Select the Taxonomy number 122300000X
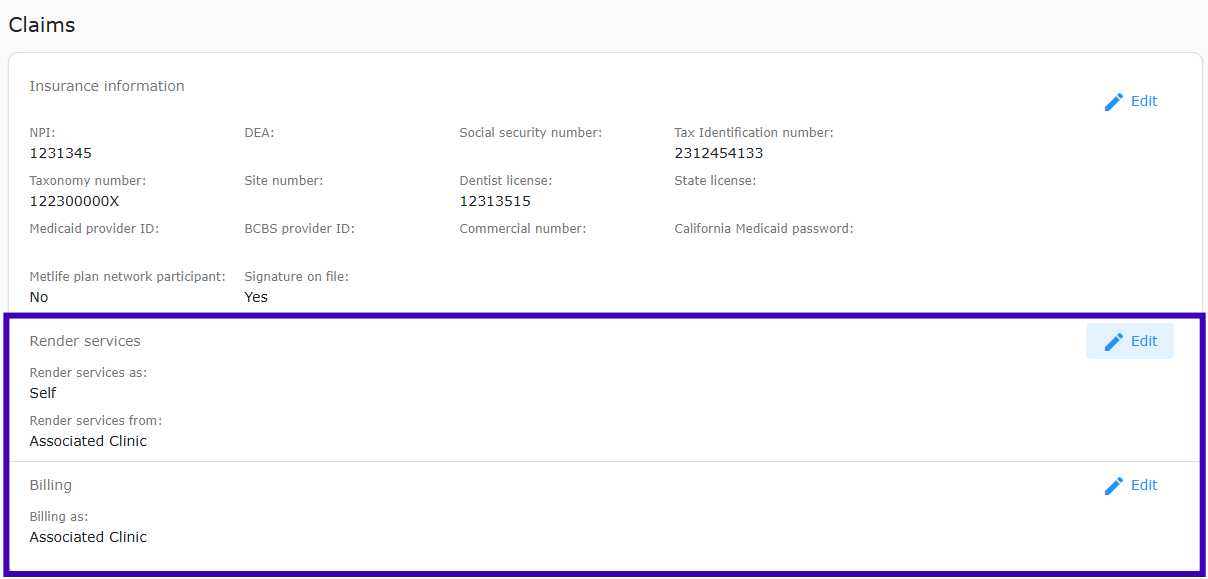1208x579 pixels. [x=74, y=201]
